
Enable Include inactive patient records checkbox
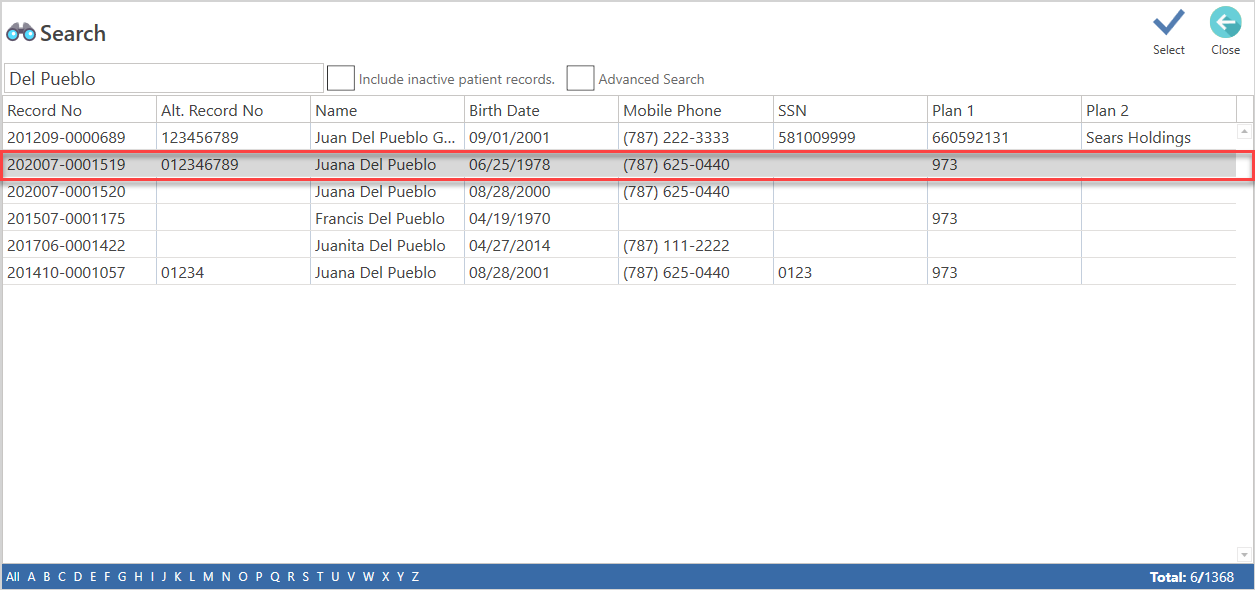click(341, 78)
